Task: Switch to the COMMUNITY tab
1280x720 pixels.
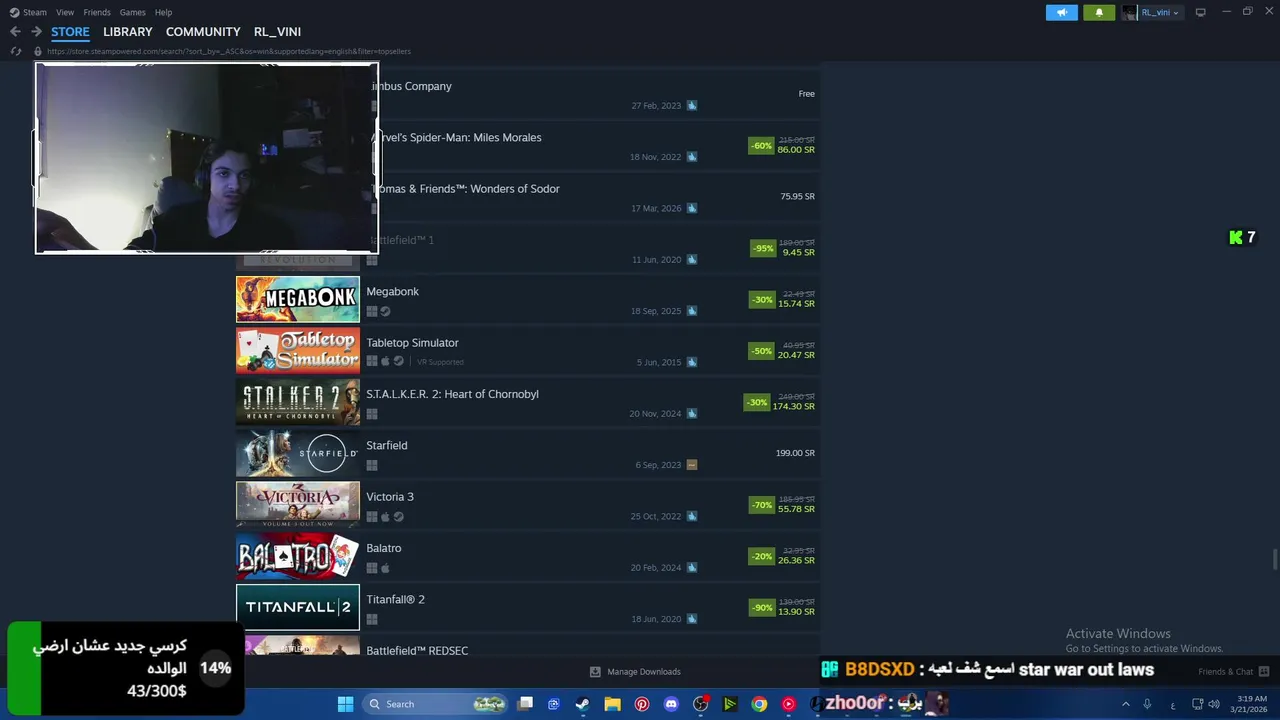Action: [x=203, y=32]
